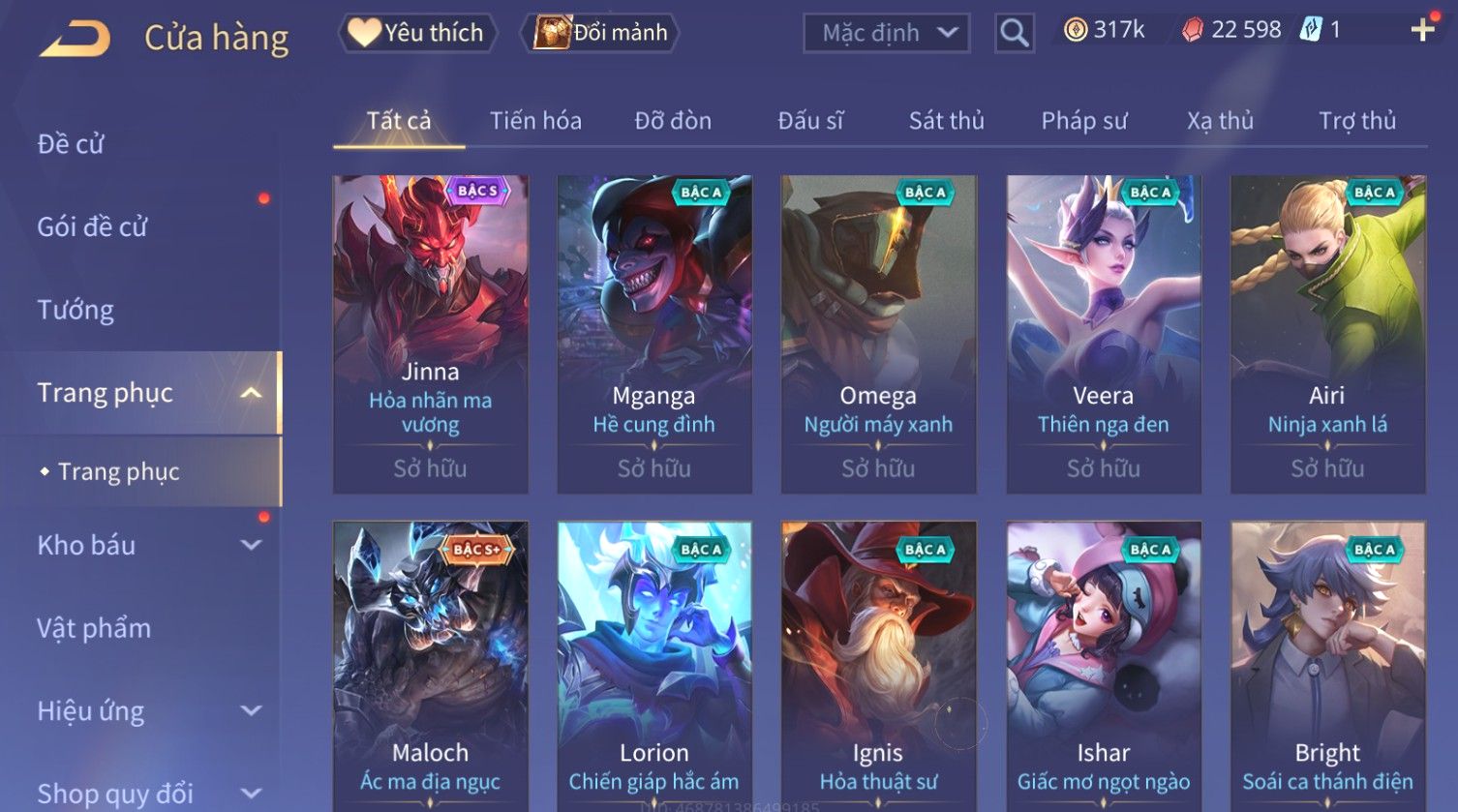Tap the gold coin currency icon
This screenshot has width=1458, height=812.
(x=1075, y=30)
